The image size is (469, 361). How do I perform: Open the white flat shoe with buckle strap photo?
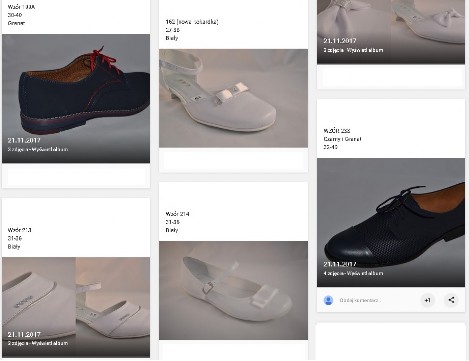coord(233,290)
